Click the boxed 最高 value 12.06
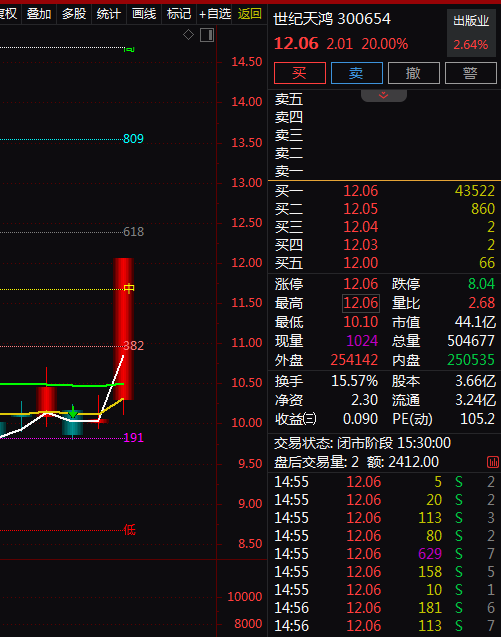501x637 pixels. [x=361, y=303]
